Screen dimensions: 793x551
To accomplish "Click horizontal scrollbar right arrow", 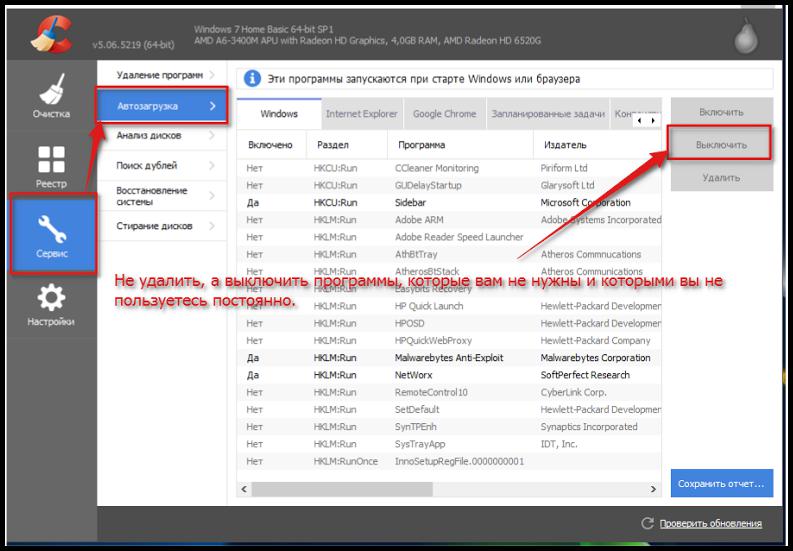I will click(x=653, y=489).
